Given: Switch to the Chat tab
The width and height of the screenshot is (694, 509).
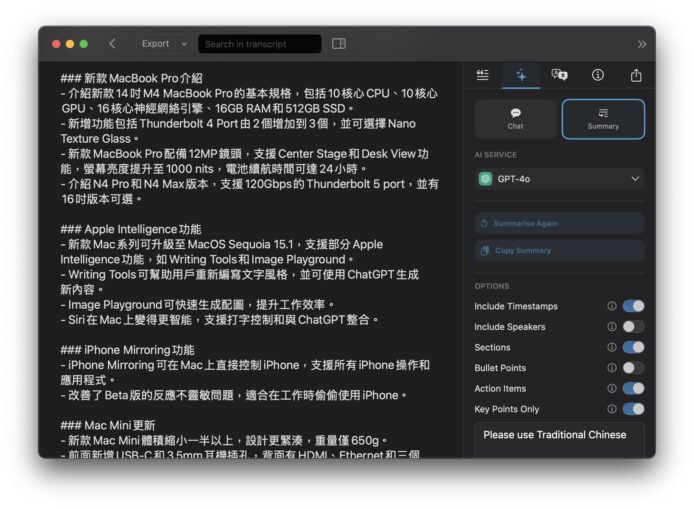Looking at the screenshot, I should point(515,119).
